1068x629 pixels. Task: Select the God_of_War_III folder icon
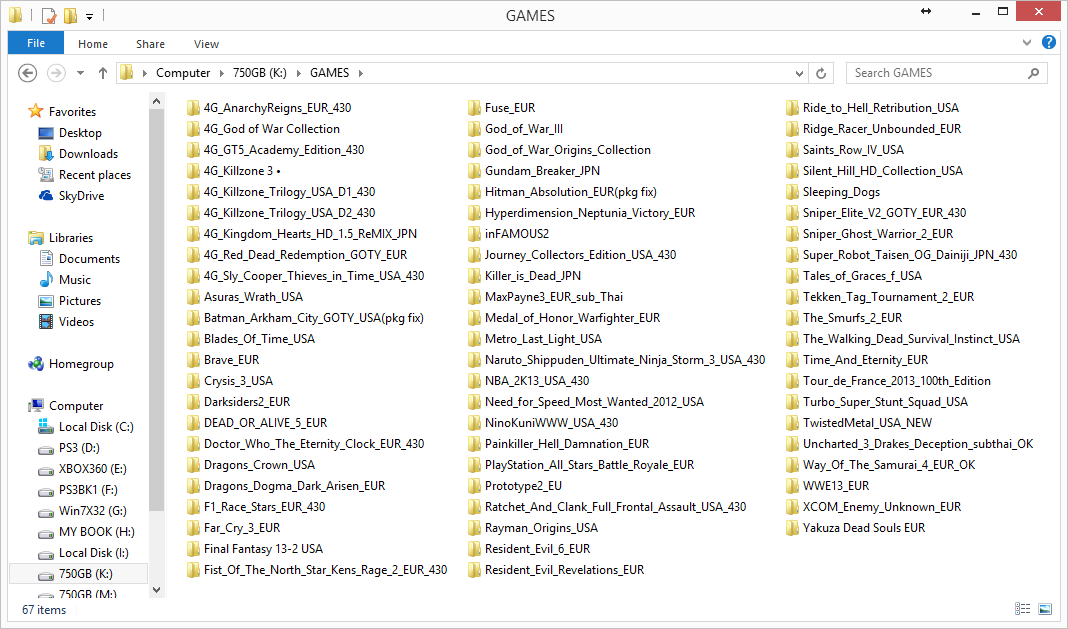[475, 129]
